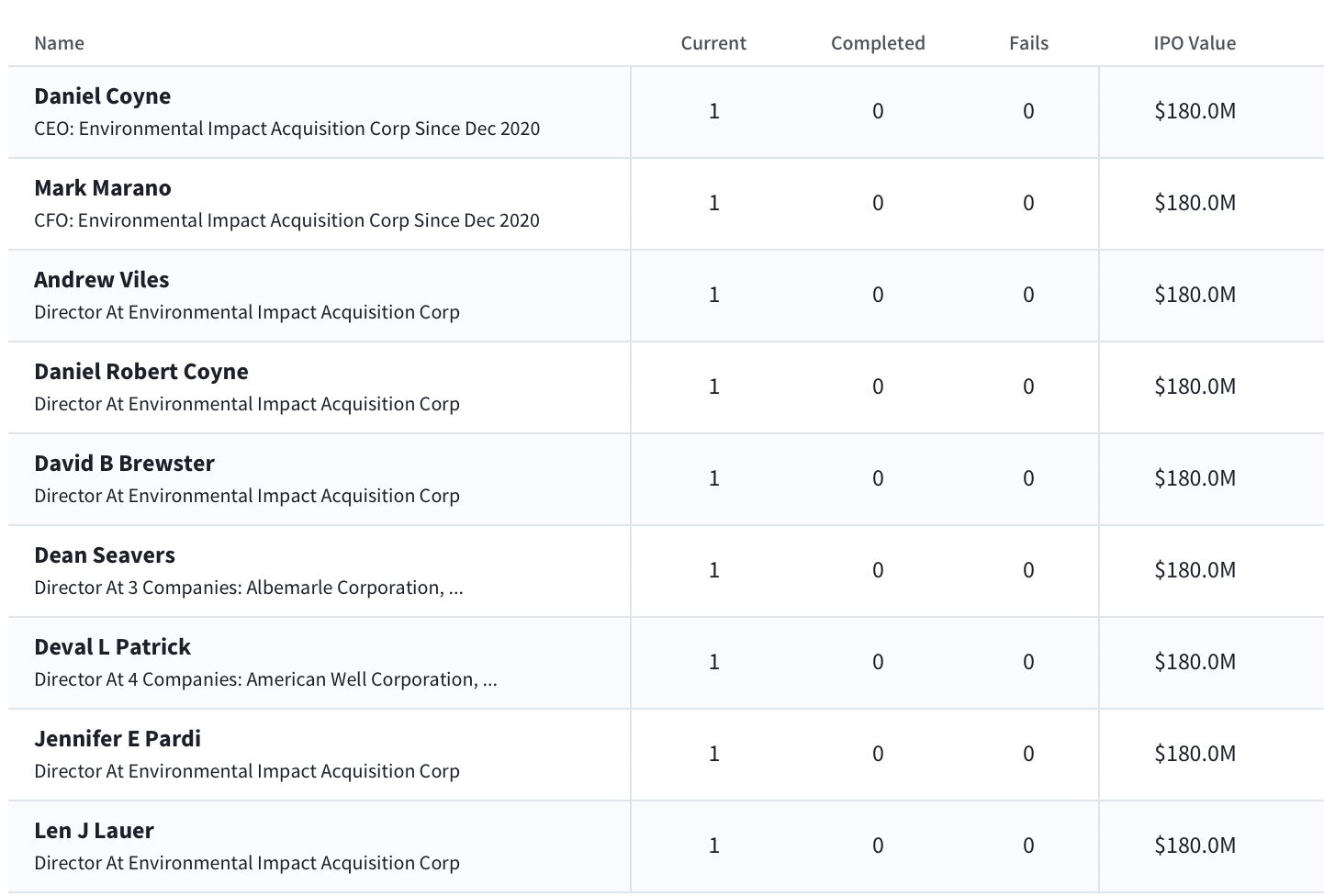Click Deval L Patrick's $180.0M value
Image resolution: width=1324 pixels, height=896 pixels.
1195,662
